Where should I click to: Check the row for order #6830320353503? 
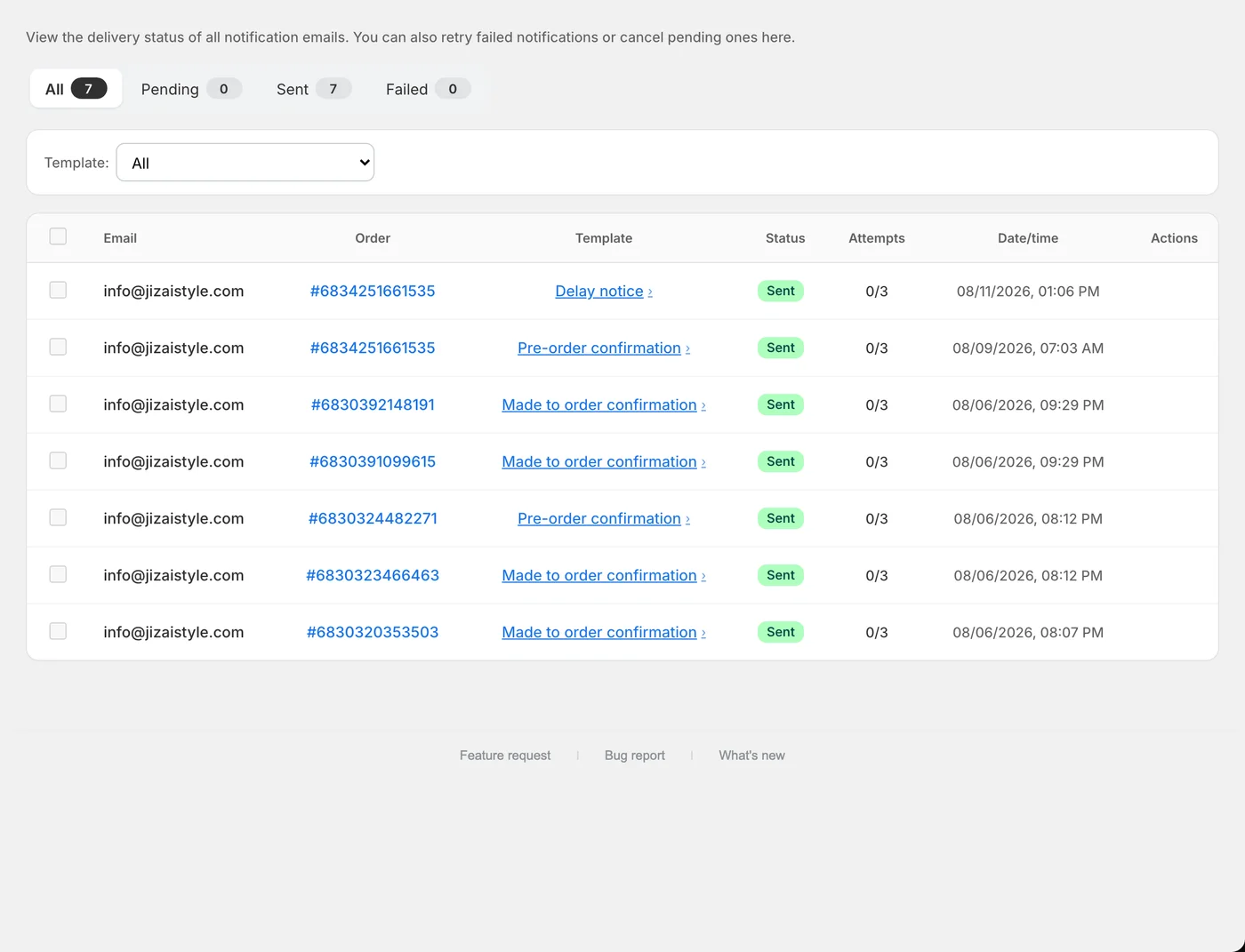pos(58,631)
